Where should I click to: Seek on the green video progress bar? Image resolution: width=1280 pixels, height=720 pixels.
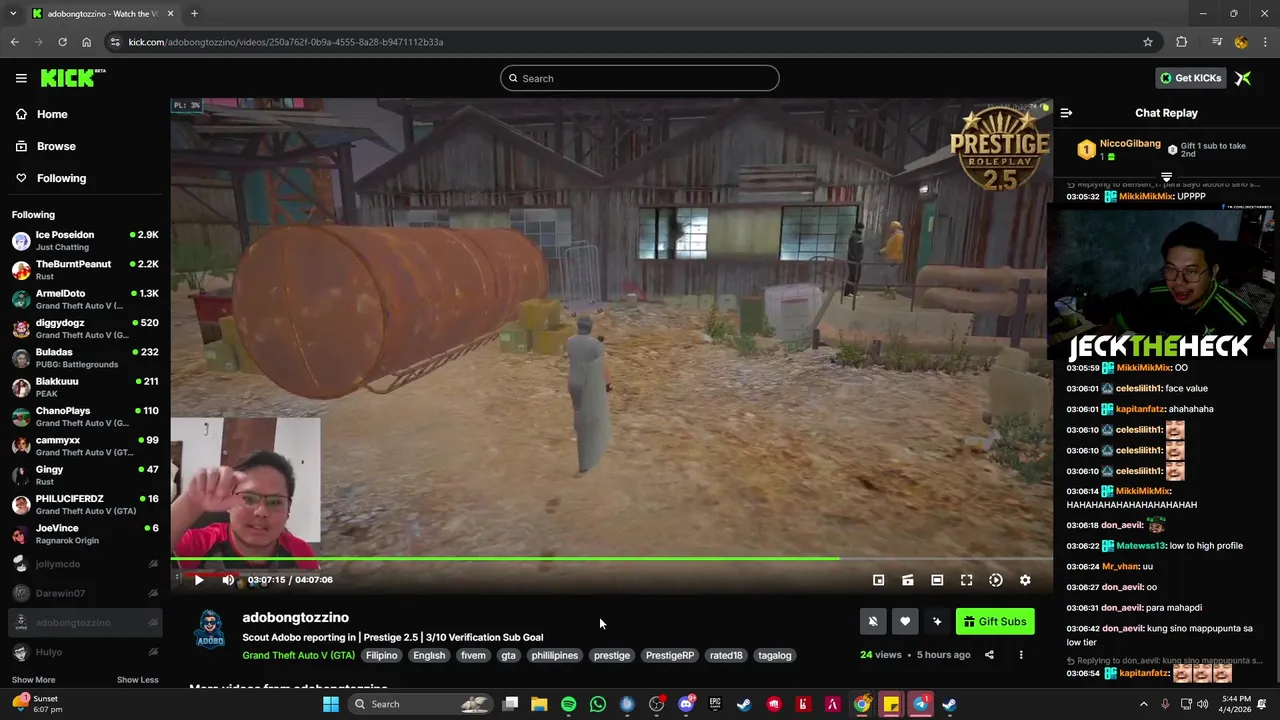(x=611, y=559)
